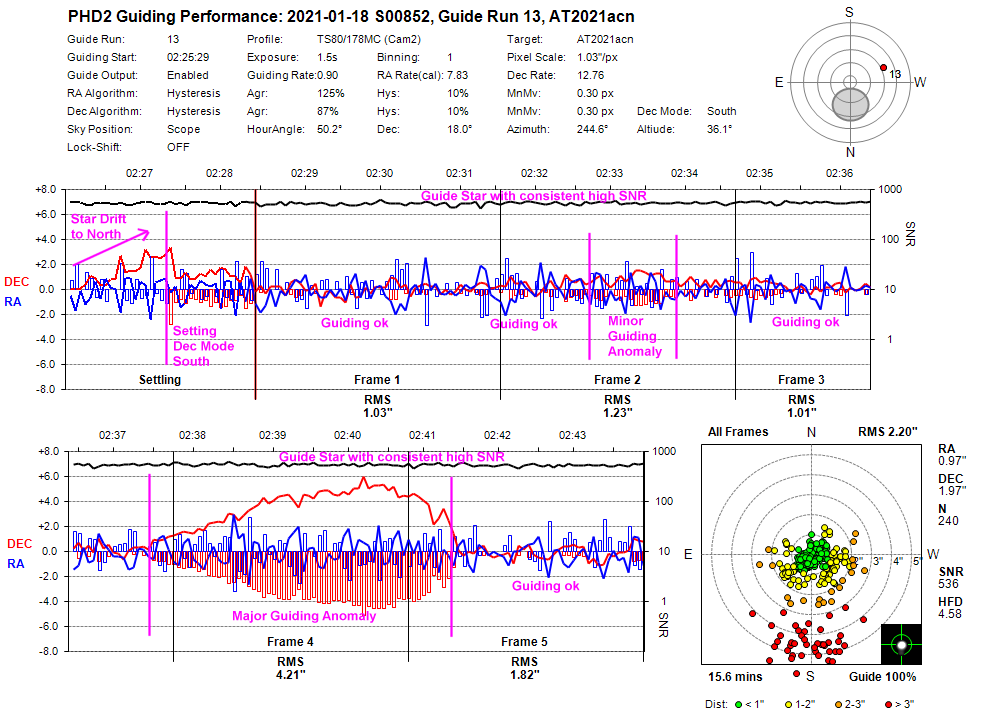Click the 15.6 mins duration label
Screen dimensions: 1000x728
[735, 677]
